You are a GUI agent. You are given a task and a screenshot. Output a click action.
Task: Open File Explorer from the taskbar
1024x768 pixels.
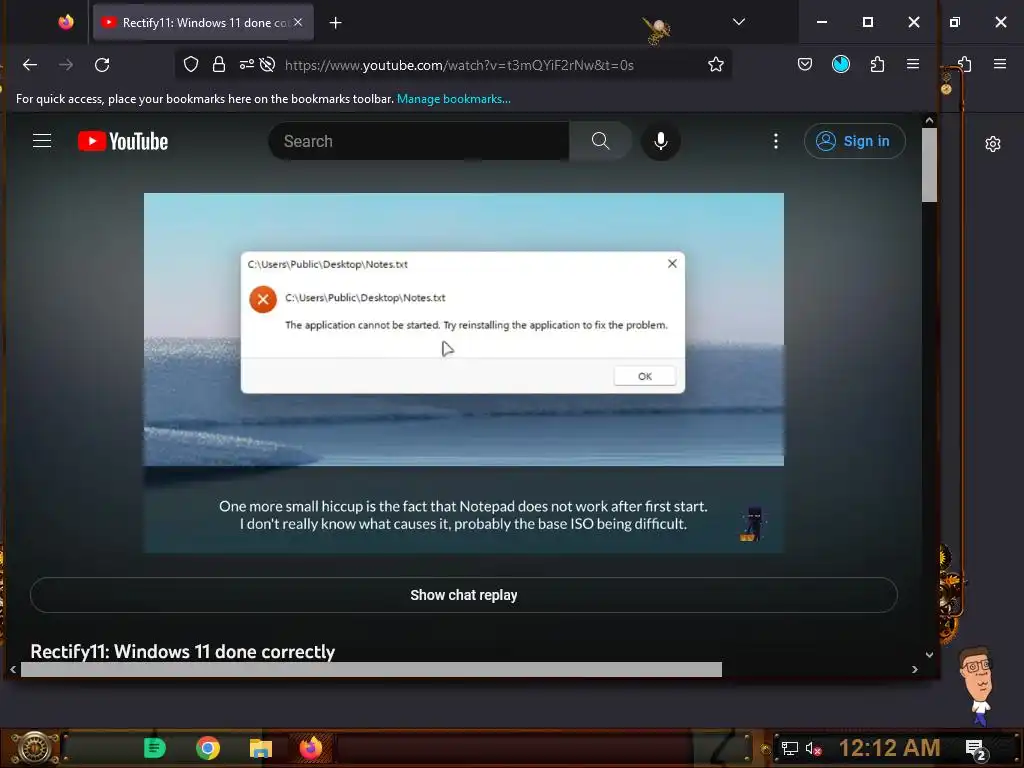click(261, 748)
